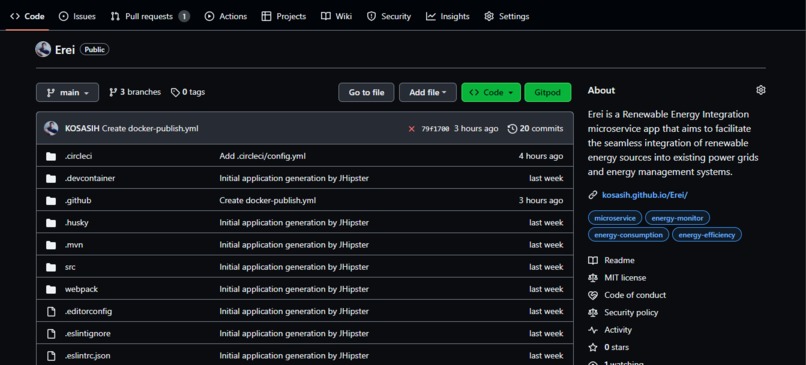Open the Wiki tab
806x365 pixels.
(x=337, y=16)
